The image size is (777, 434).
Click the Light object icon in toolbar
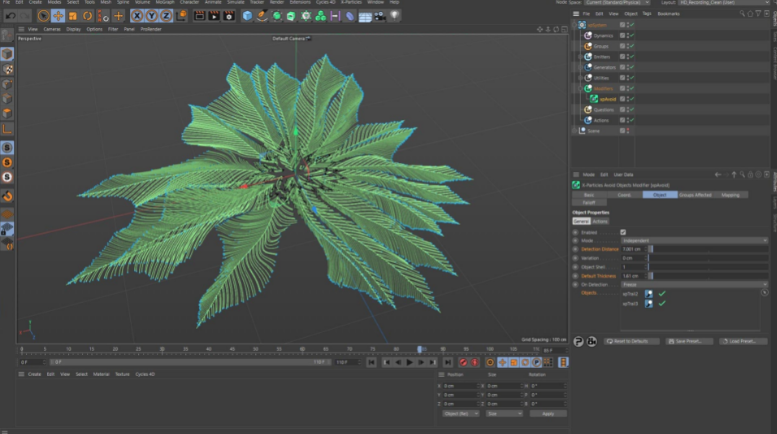point(395,15)
